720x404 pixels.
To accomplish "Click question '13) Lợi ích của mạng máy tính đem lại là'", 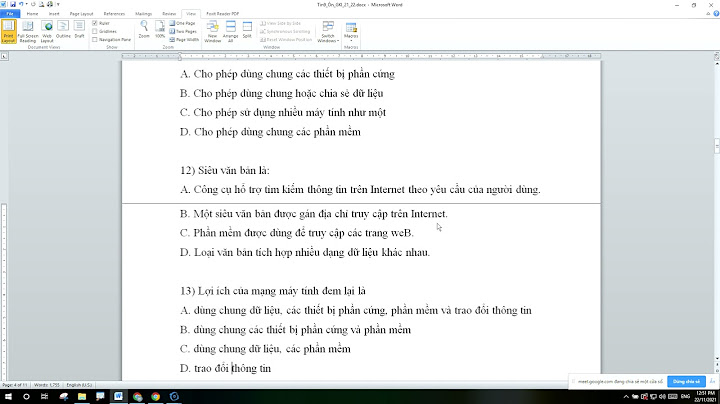I will point(273,291).
